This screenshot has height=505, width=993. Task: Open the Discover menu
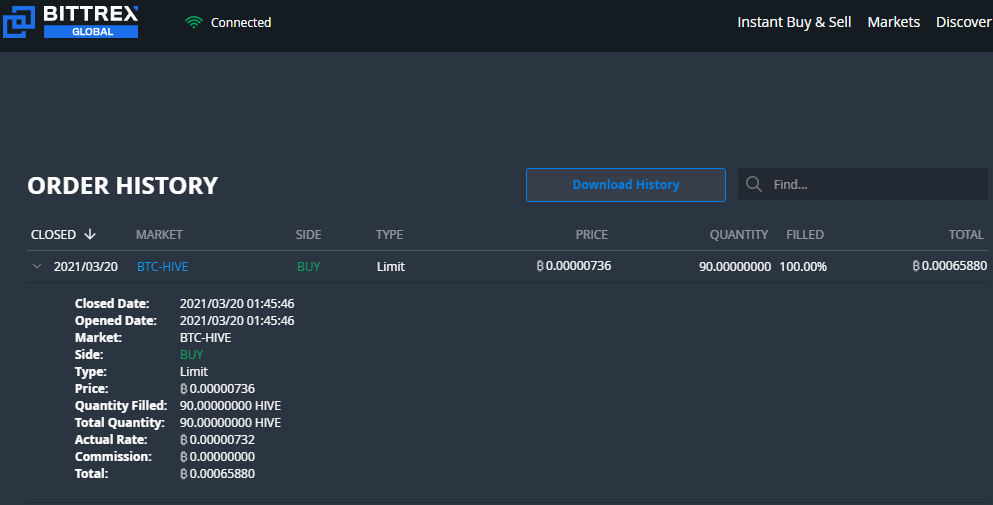pos(964,22)
